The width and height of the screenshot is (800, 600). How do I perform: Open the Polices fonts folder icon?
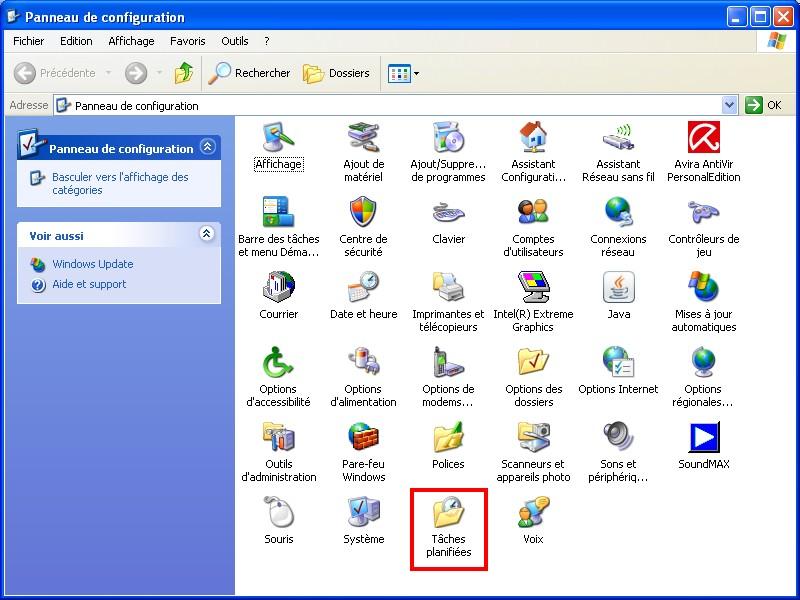pos(448,437)
